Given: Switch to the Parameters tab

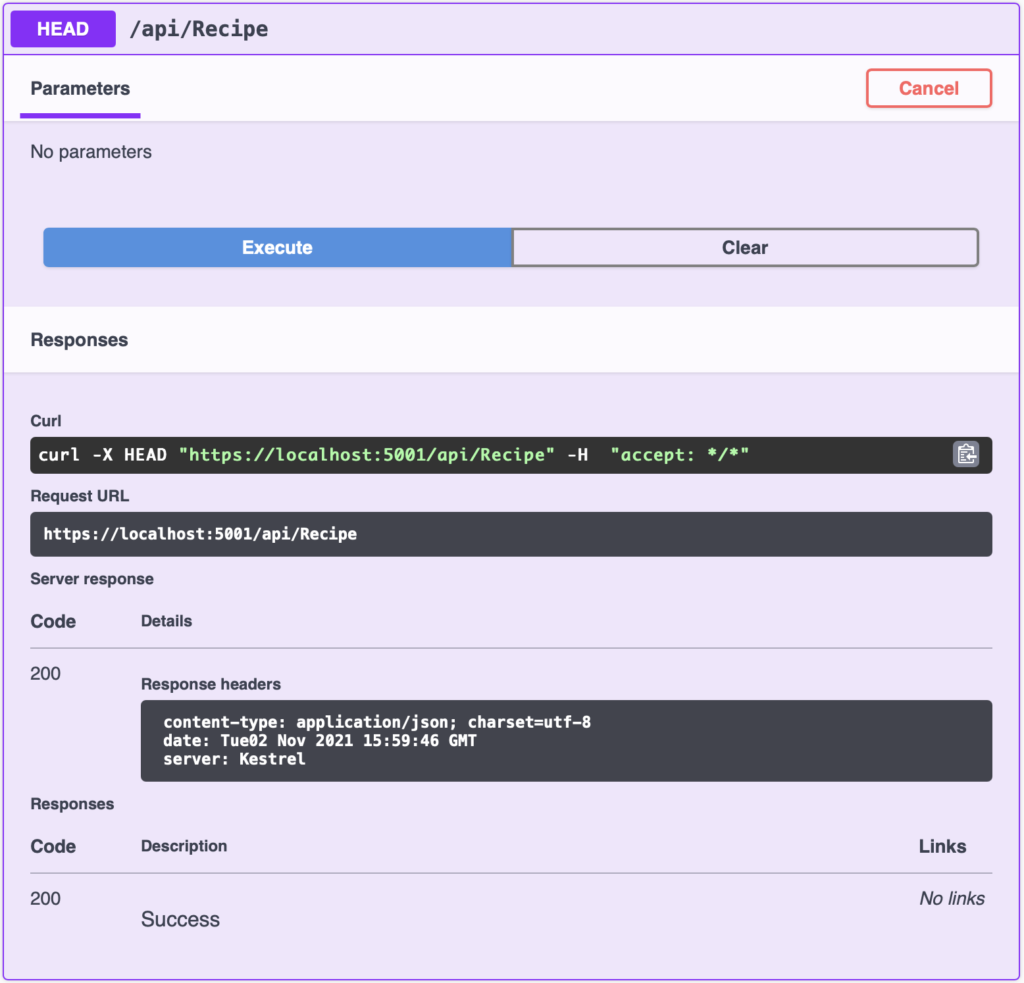Looking at the screenshot, I should point(79,88).
